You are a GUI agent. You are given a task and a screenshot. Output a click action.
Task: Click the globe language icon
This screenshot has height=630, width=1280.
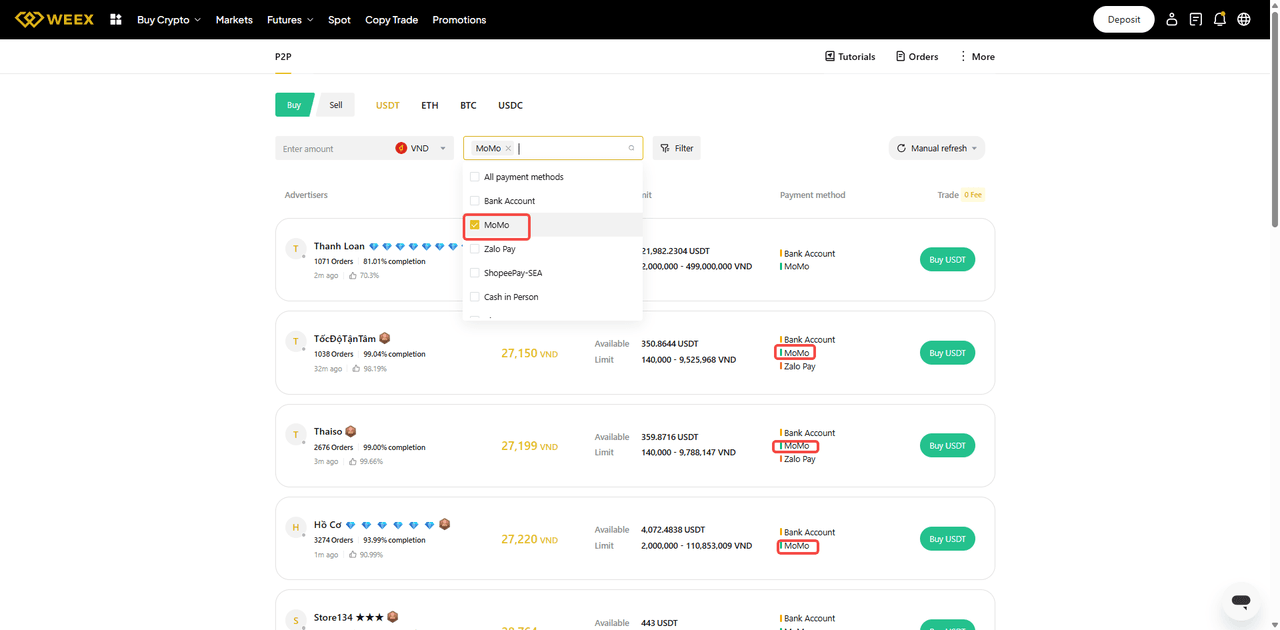point(1244,19)
